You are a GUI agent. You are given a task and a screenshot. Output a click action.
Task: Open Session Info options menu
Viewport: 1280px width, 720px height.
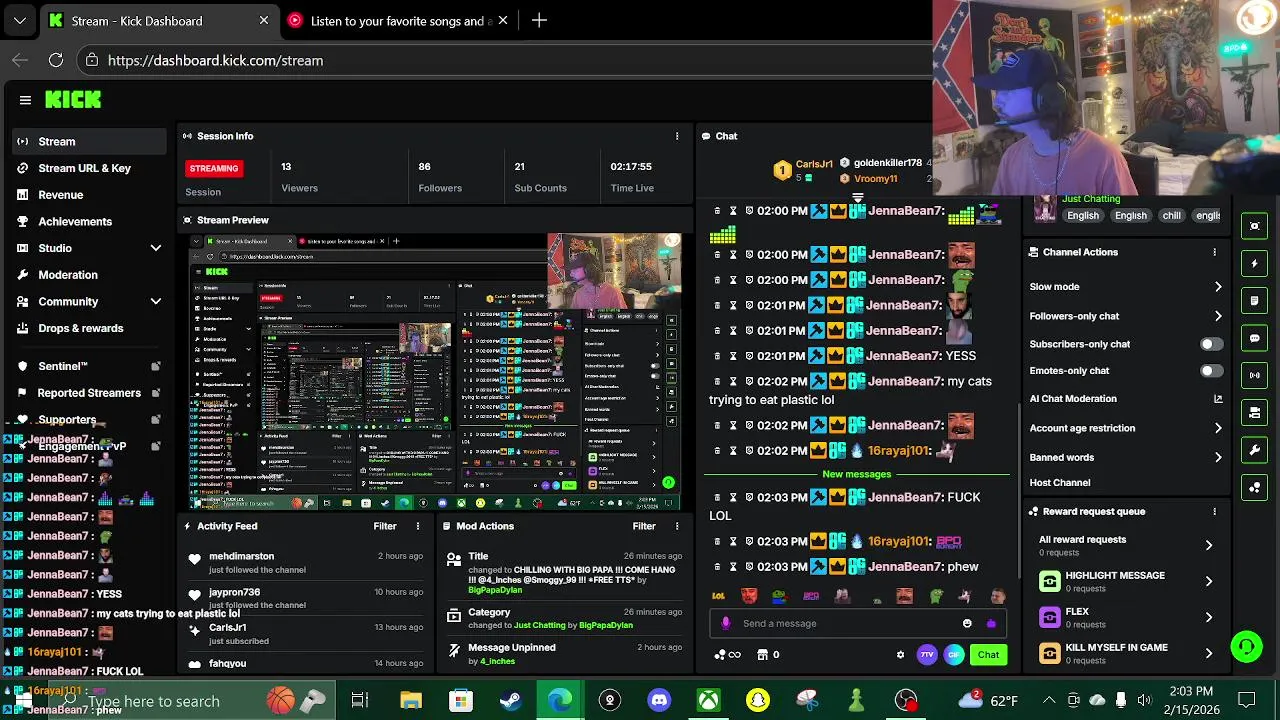coord(677,136)
